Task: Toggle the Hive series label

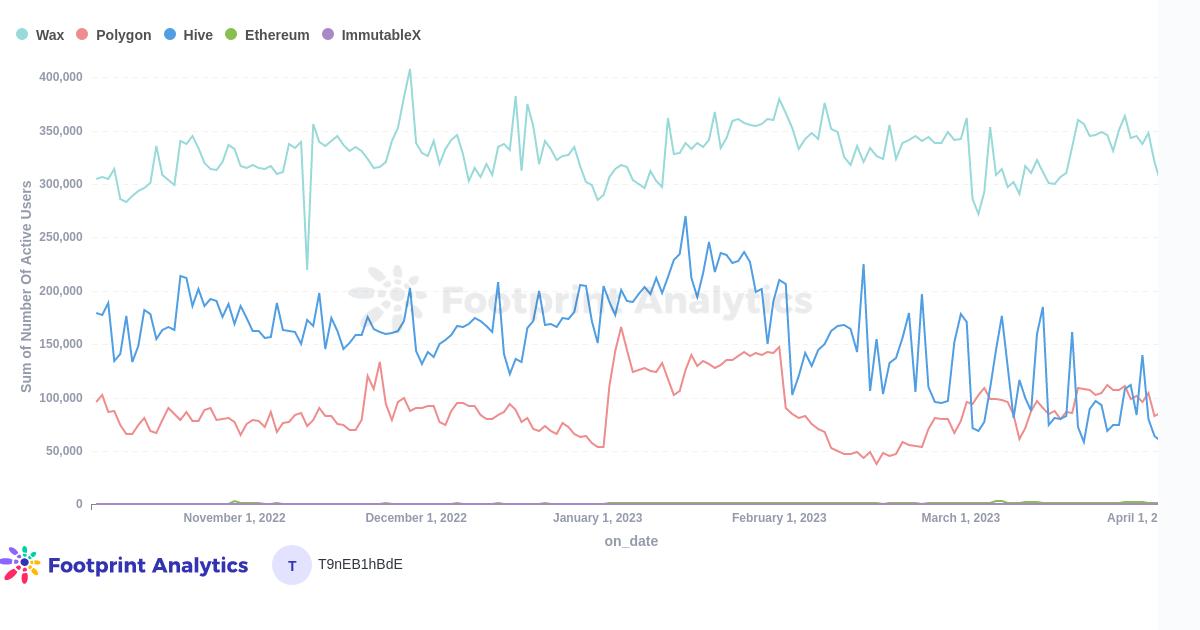Action: 198,35
